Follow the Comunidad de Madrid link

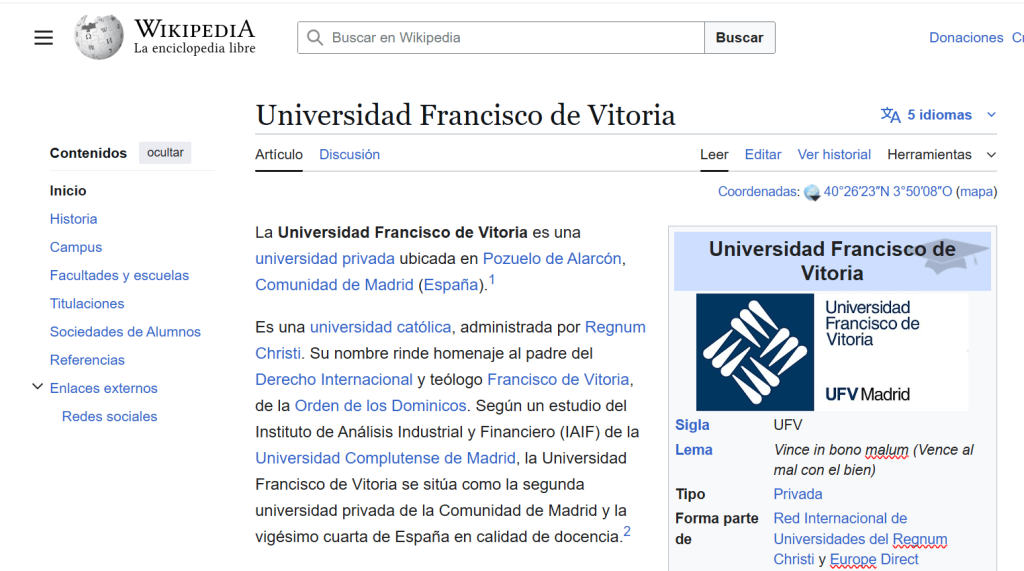click(334, 285)
